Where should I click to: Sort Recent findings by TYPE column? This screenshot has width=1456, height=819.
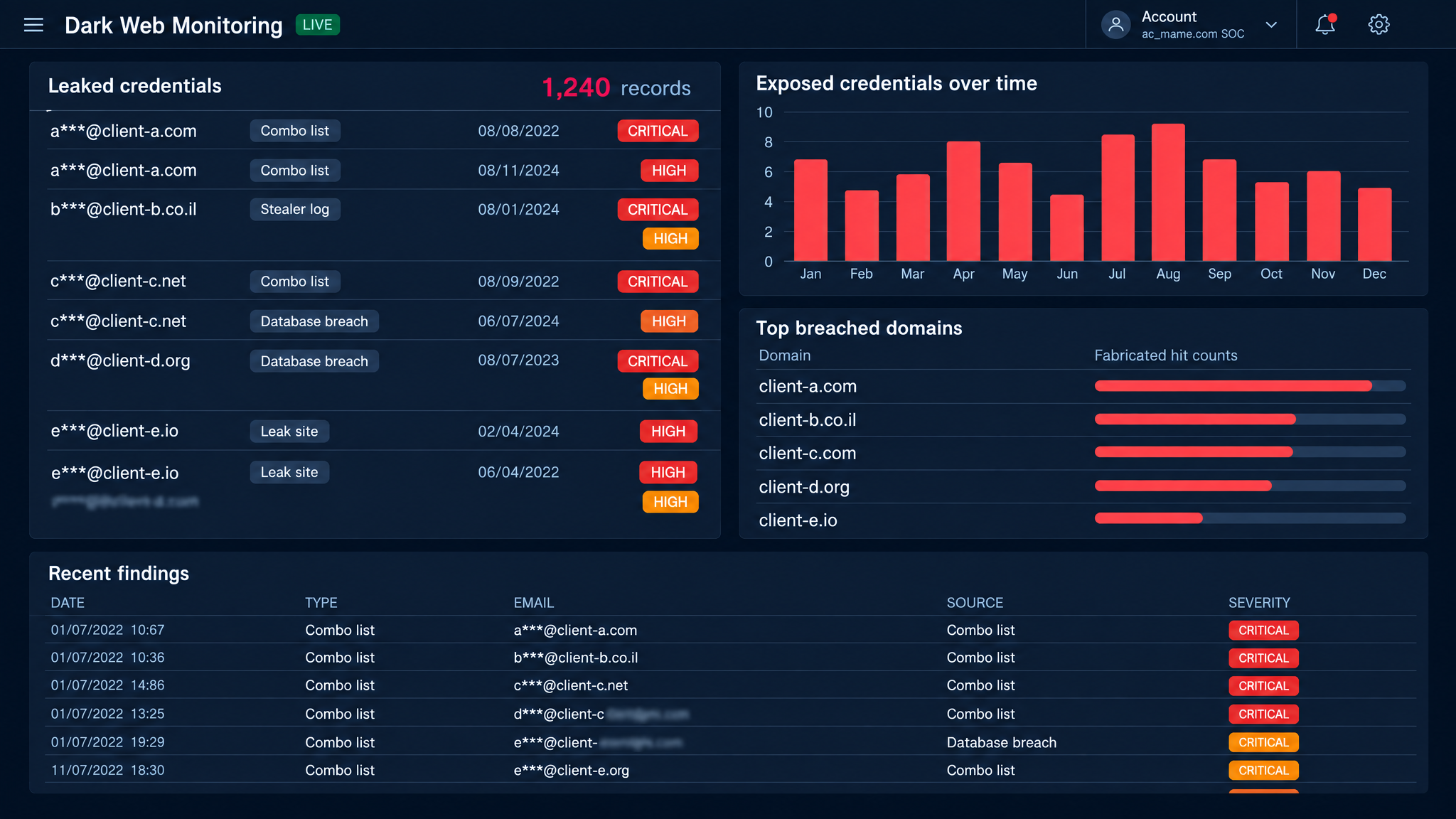click(x=321, y=603)
